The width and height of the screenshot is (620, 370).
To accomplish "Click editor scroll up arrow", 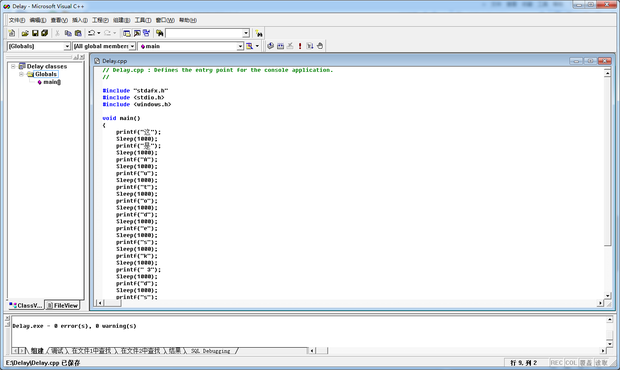I will pyautogui.click(x=607, y=73).
